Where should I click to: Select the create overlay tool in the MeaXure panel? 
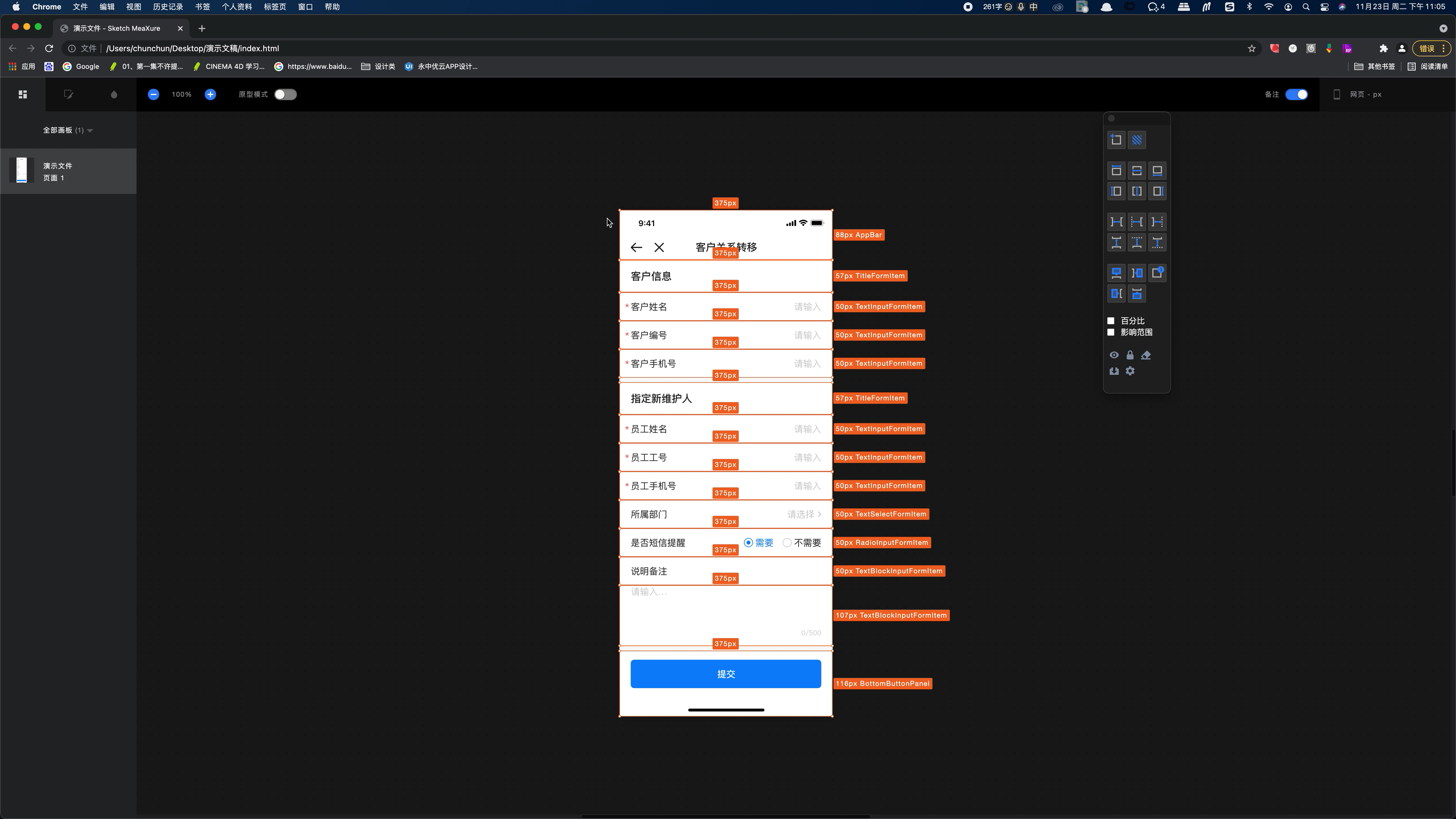point(1116,140)
